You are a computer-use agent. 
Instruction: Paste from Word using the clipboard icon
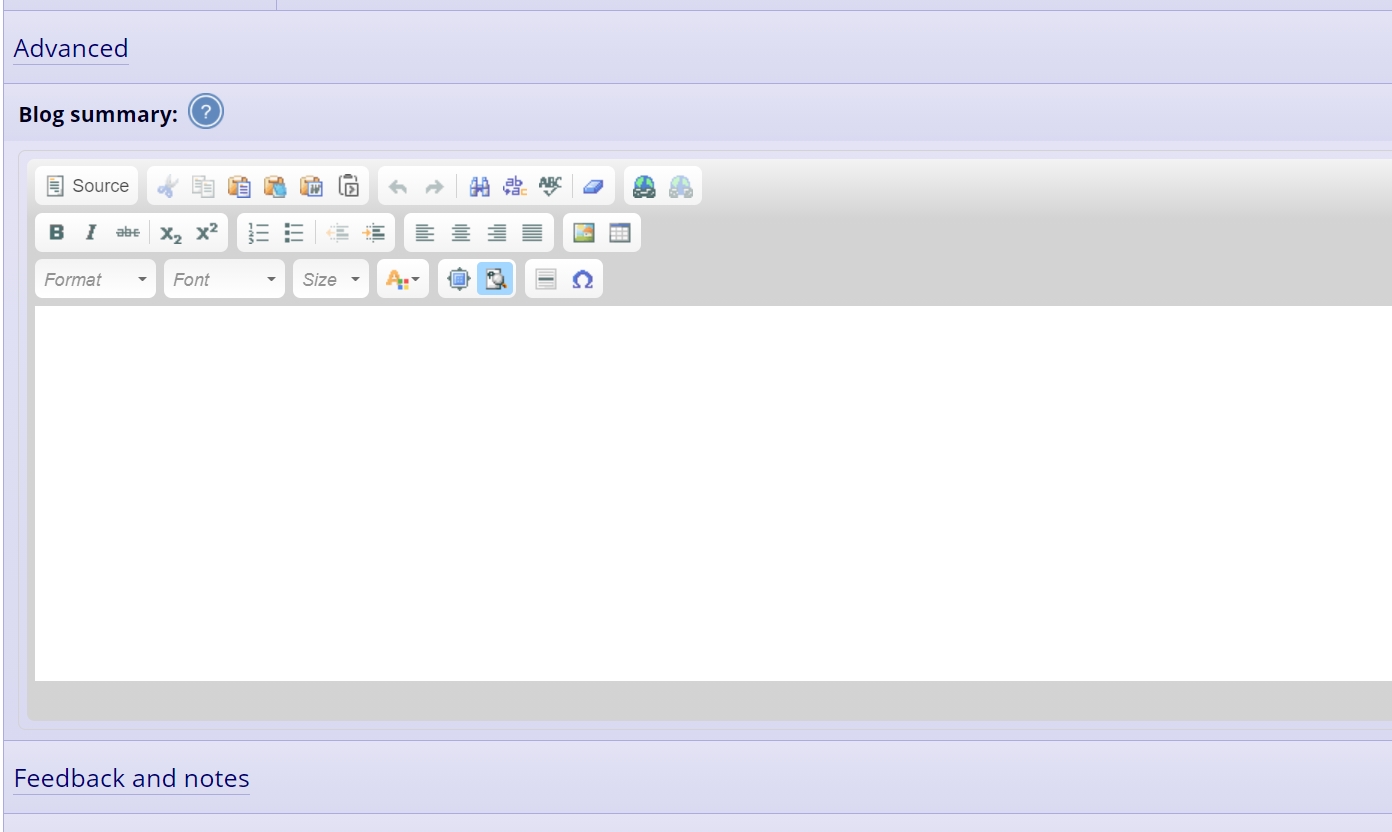(312, 186)
